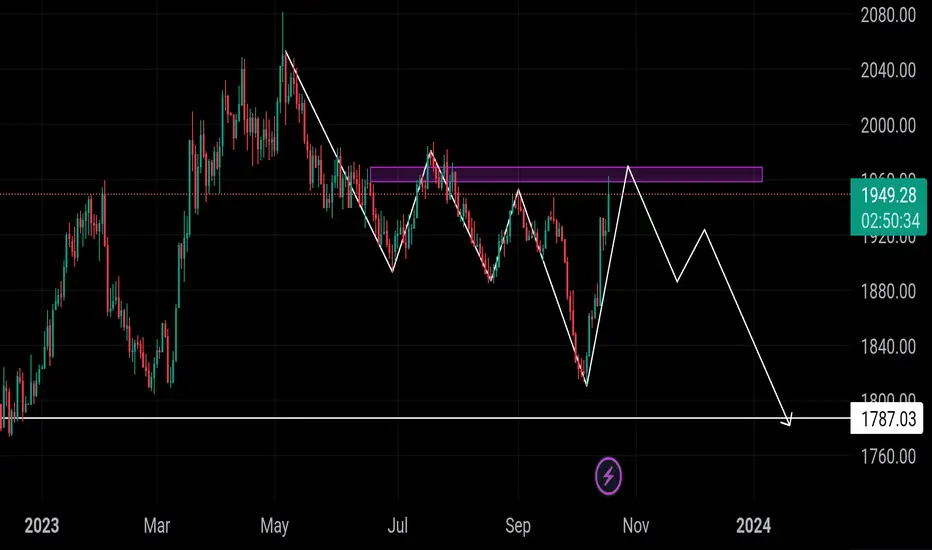Screen dimensions: 932x550
Task: Click the 2000.00 price axis label
Action: click(888, 125)
